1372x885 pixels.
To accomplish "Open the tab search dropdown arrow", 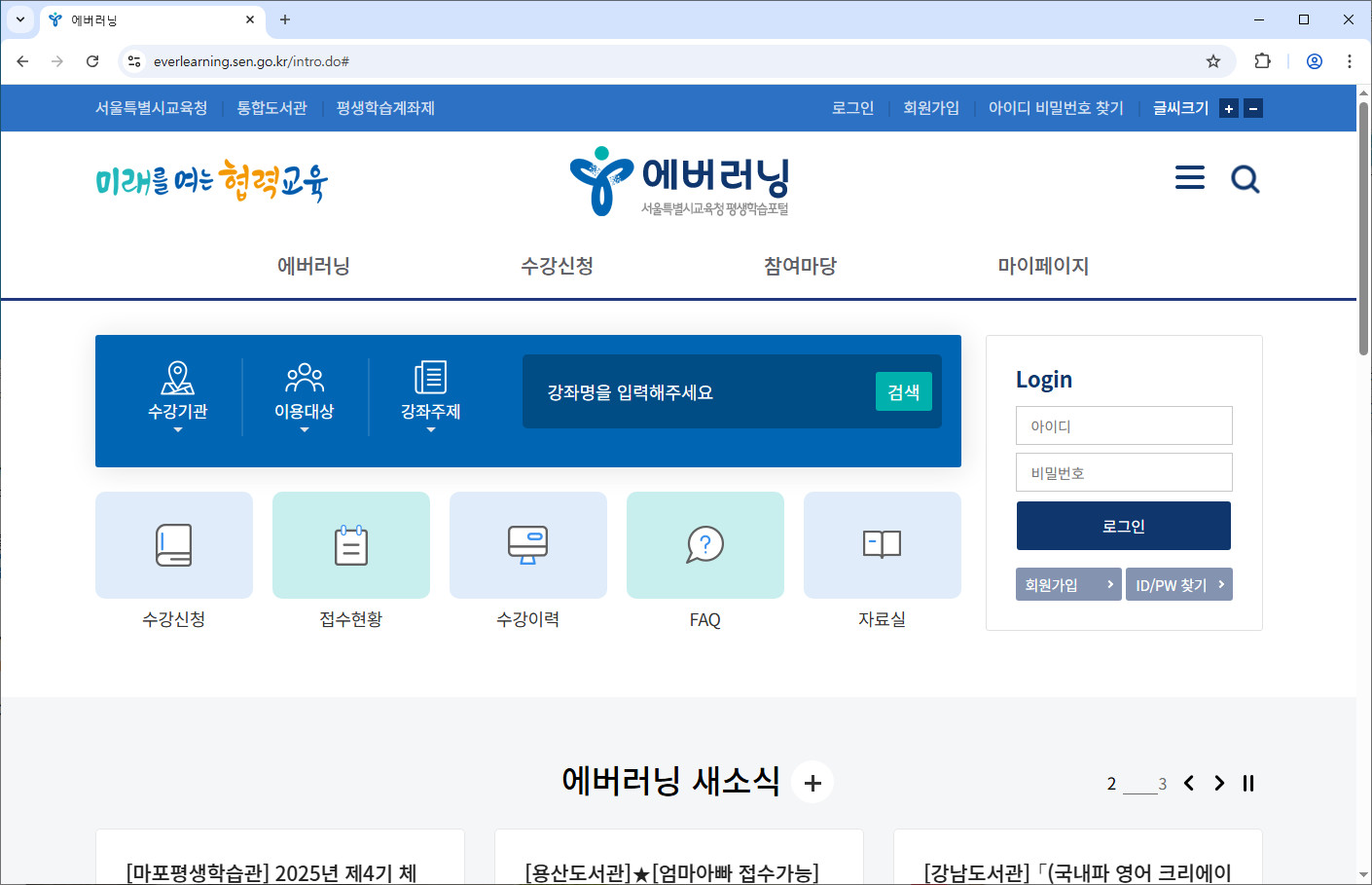I will pyautogui.click(x=20, y=19).
